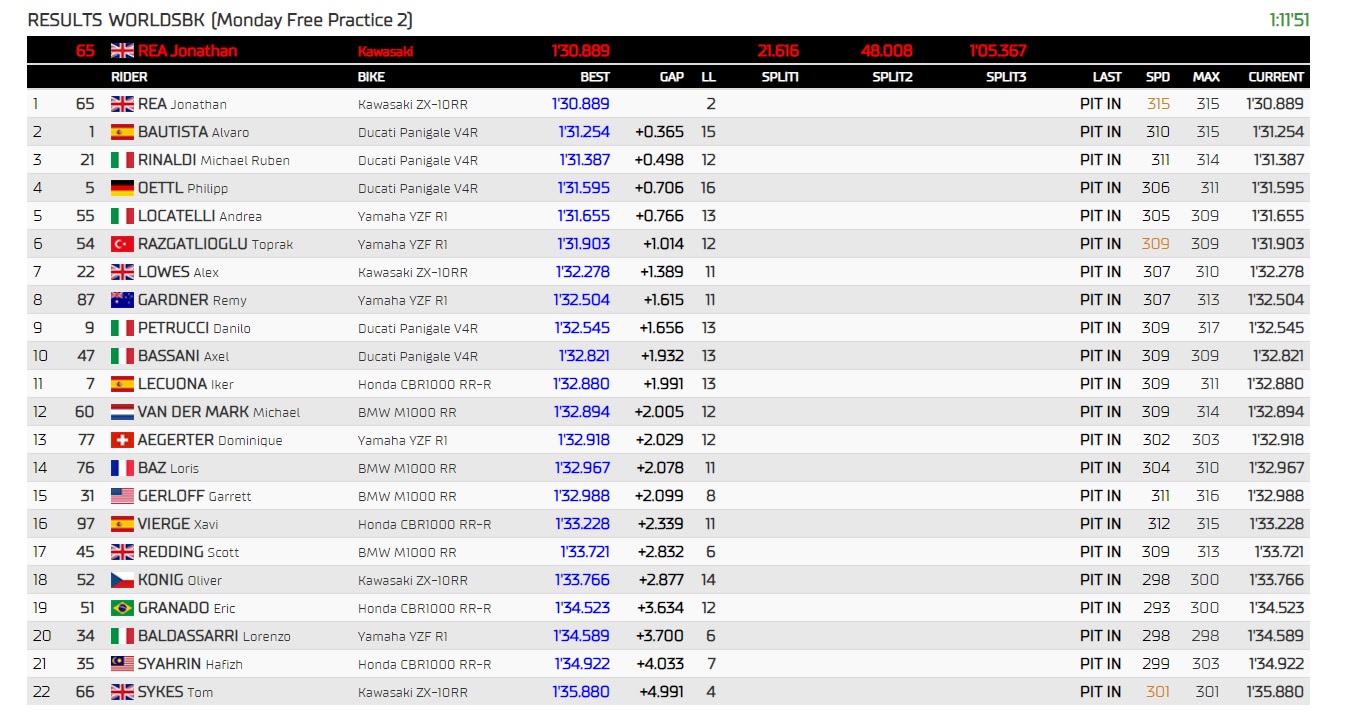The image size is (1345, 721).
Task: Click the Spanish flag beside LECUONA Iker
Action: click(122, 383)
